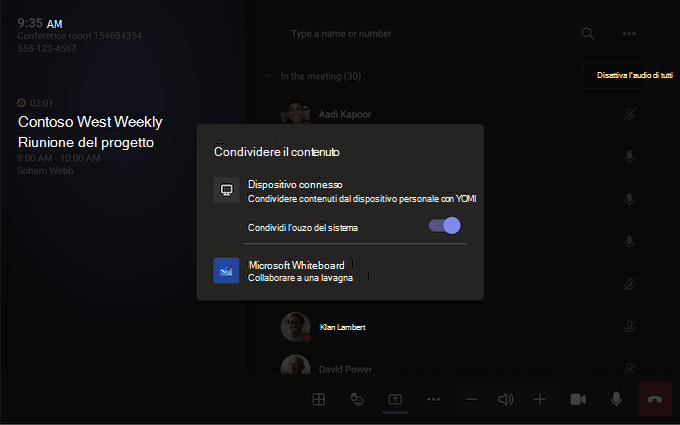Click Kian Lambert's avatar

(295, 327)
